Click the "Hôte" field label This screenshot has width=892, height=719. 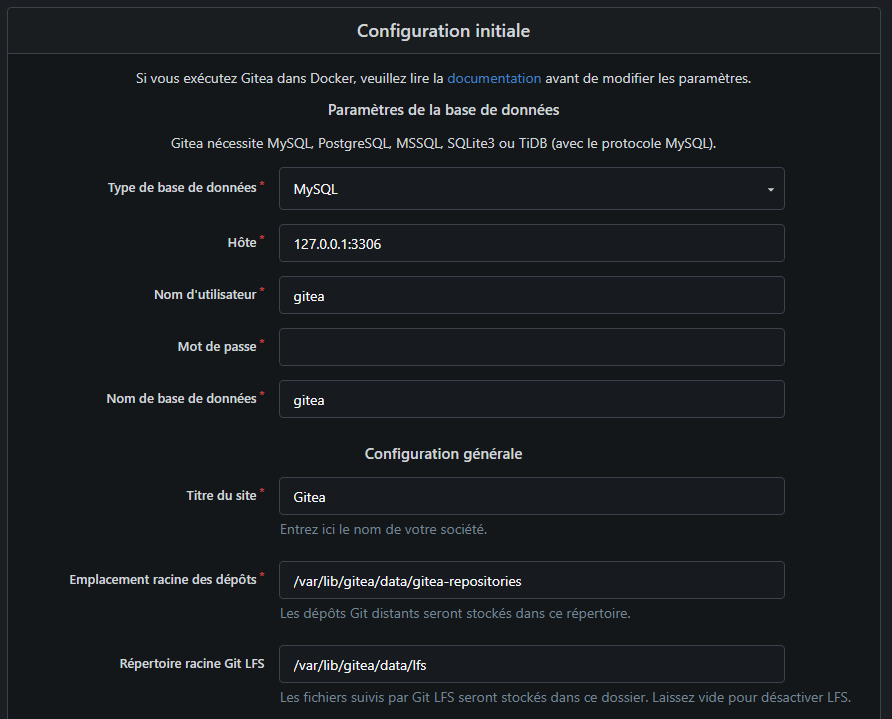(242, 243)
